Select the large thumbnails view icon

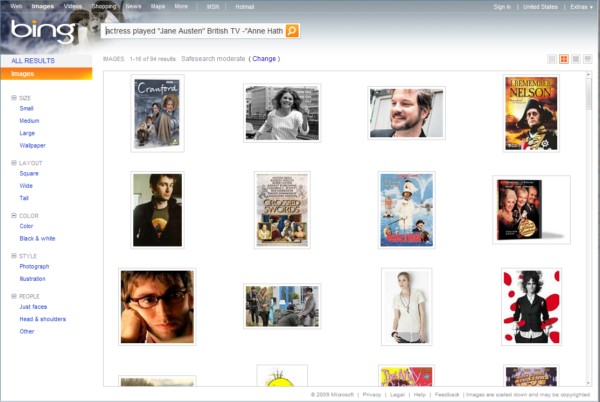click(576, 59)
